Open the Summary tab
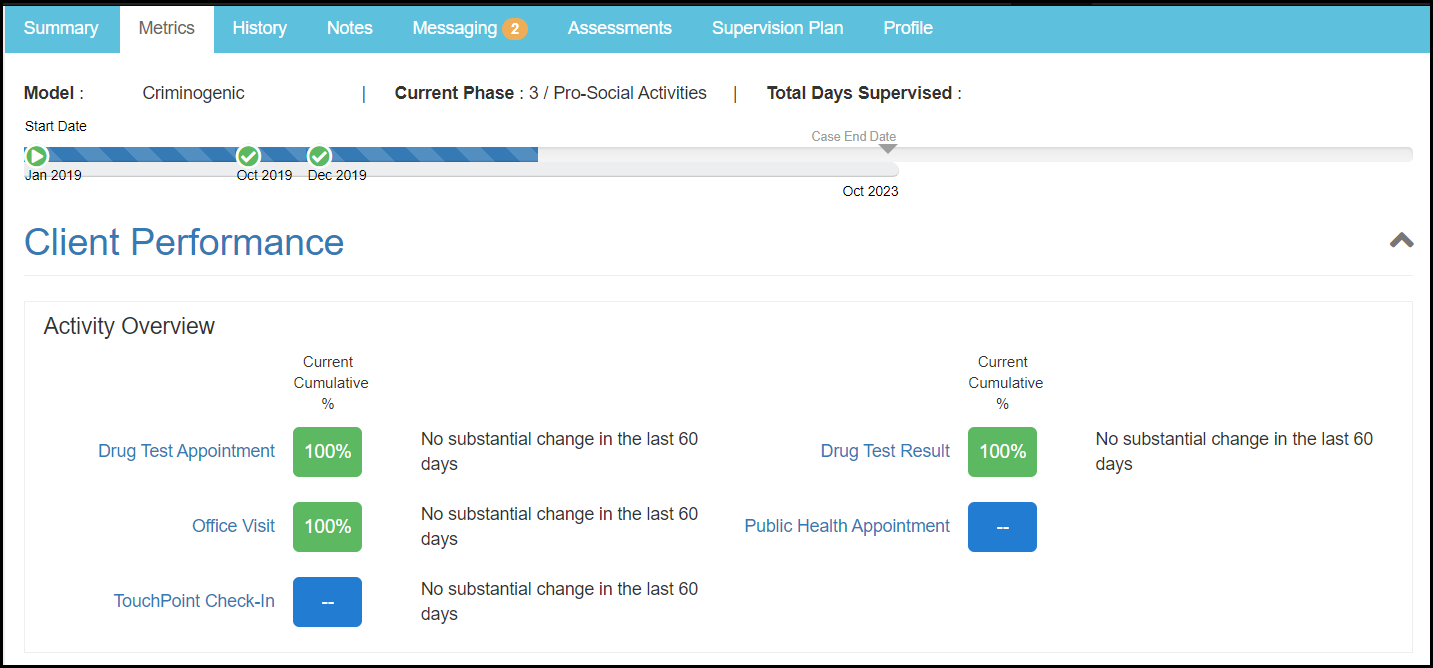Image resolution: width=1433 pixels, height=668 pixels. coord(61,28)
